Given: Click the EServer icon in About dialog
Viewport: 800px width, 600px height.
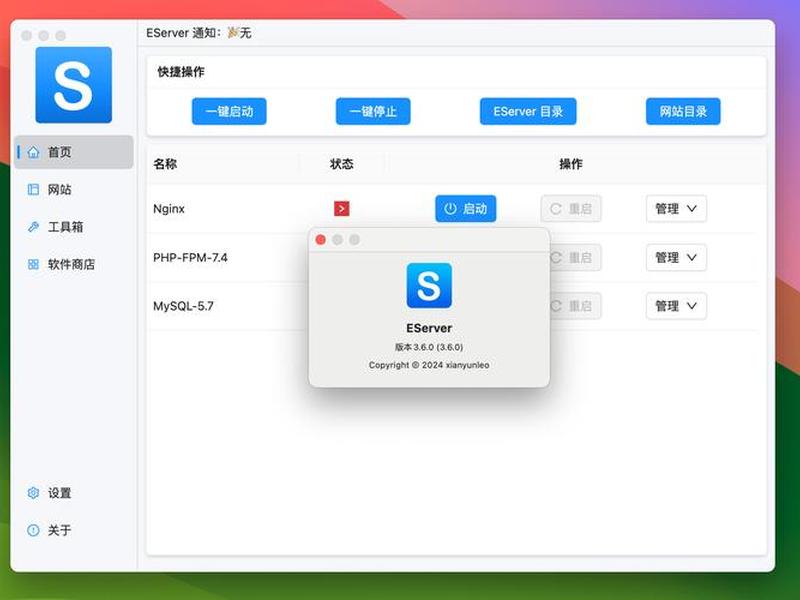Looking at the screenshot, I should (429, 285).
